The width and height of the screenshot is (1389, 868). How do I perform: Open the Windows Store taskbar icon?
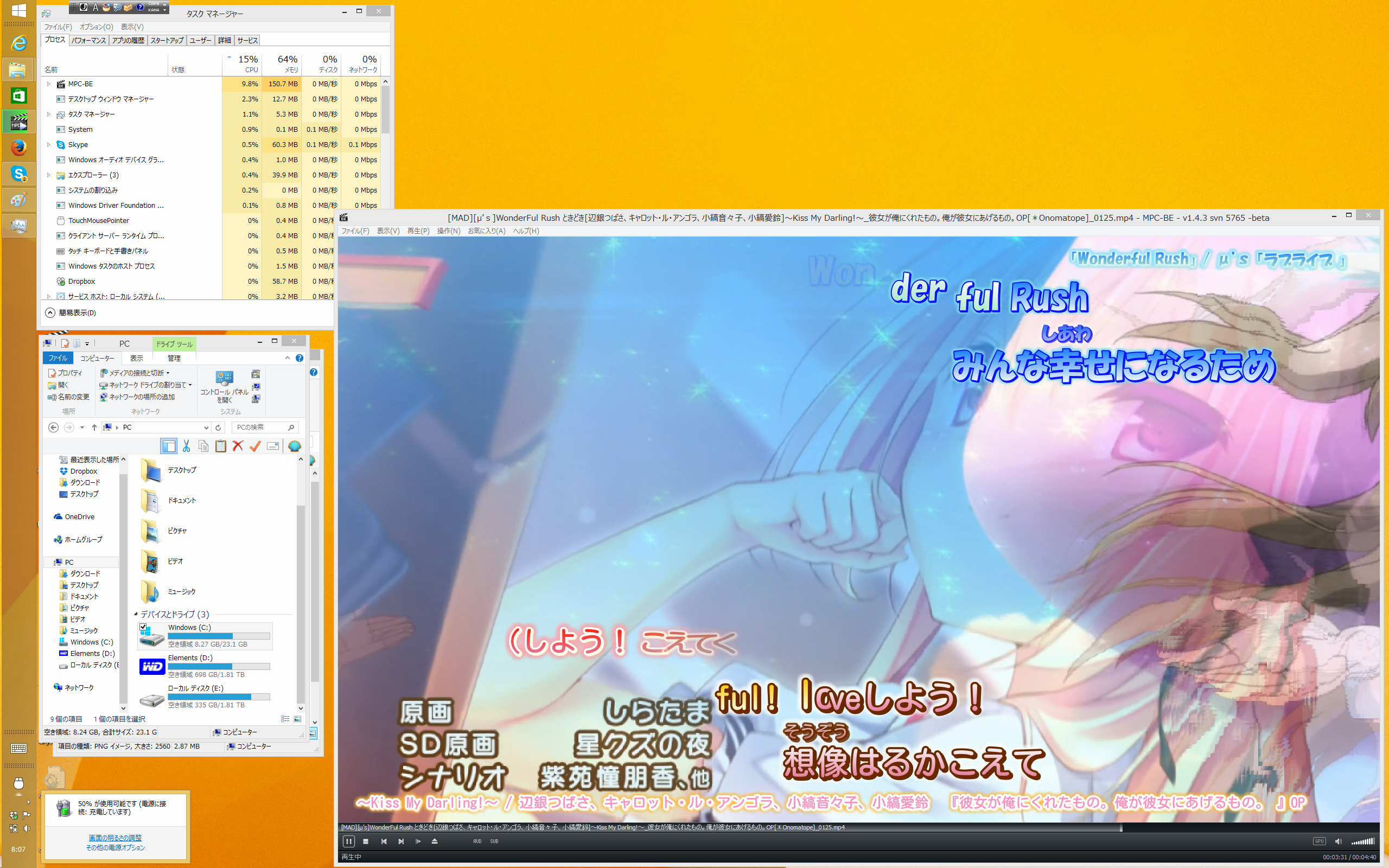pos(18,95)
